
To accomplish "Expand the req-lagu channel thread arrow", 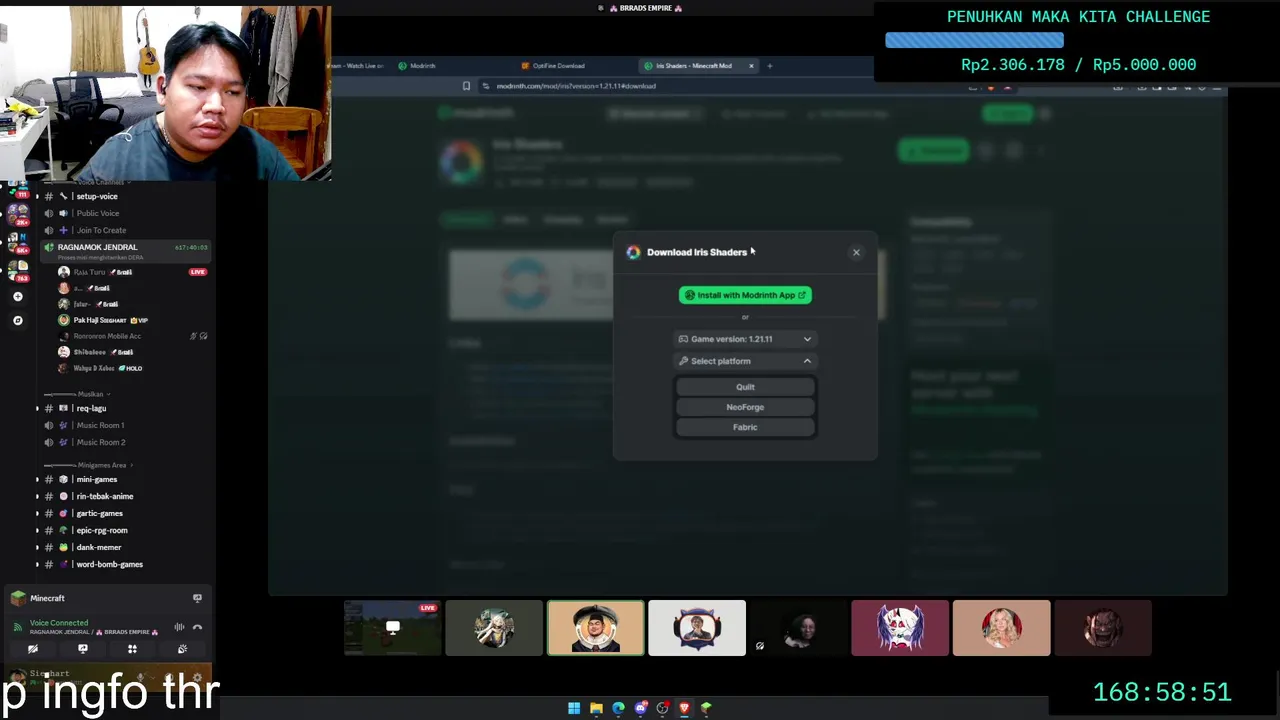I will point(37,408).
